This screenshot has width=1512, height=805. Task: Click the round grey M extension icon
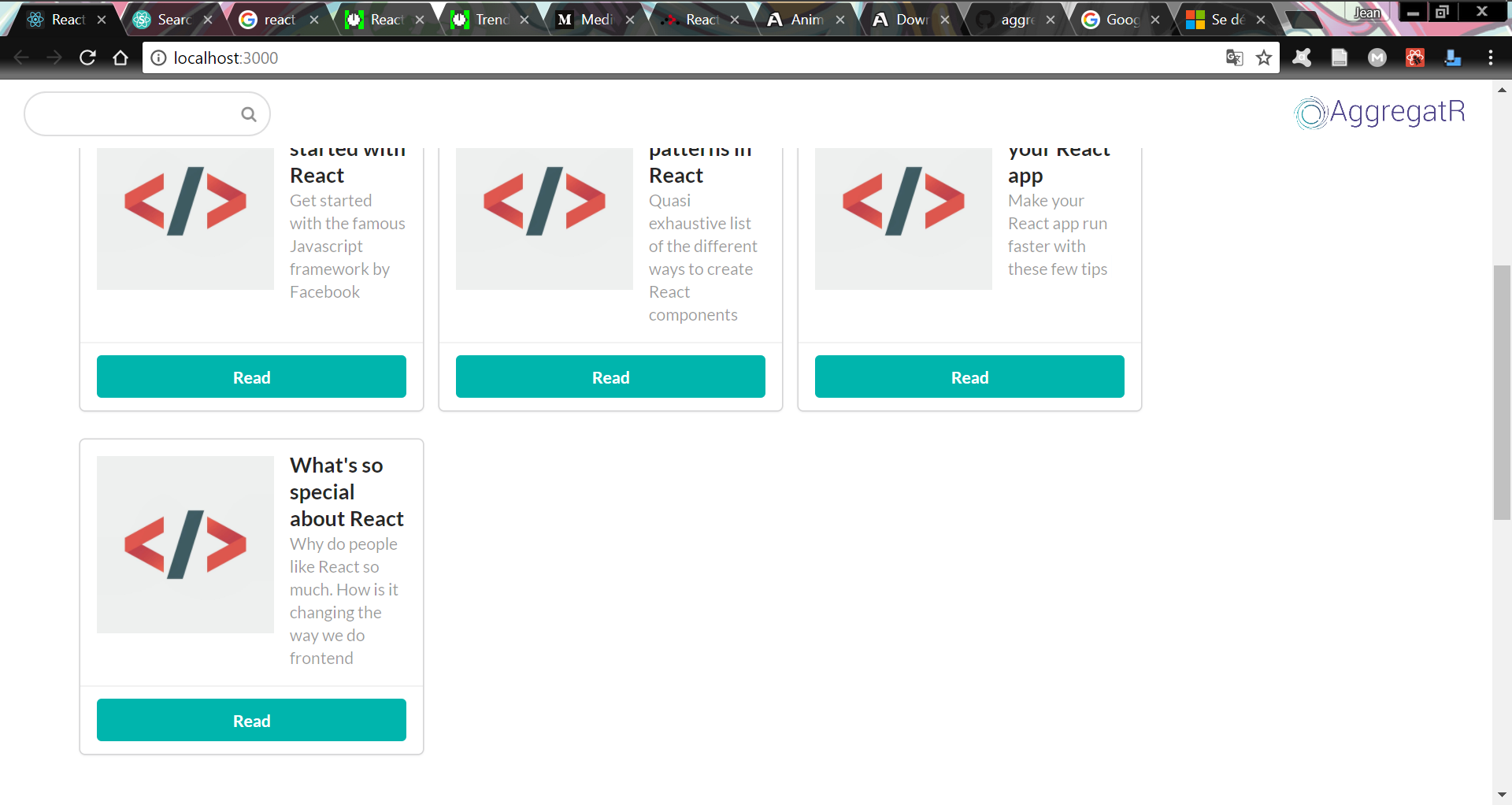click(x=1377, y=57)
